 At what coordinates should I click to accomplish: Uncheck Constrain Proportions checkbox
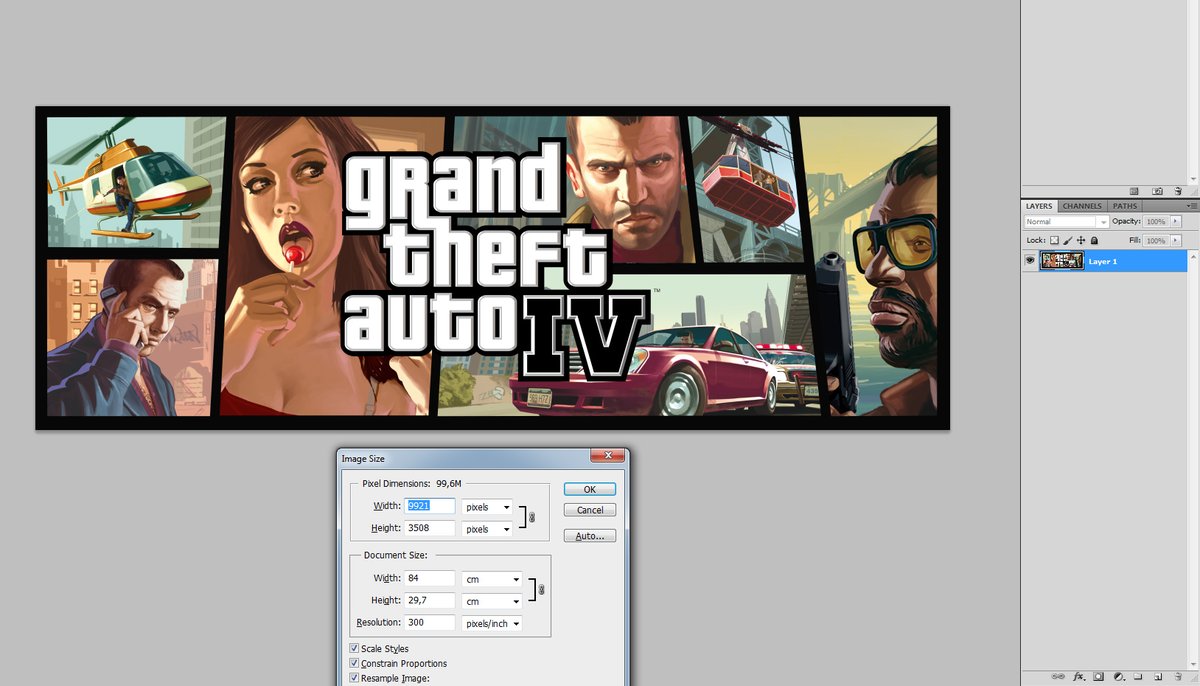[x=354, y=664]
